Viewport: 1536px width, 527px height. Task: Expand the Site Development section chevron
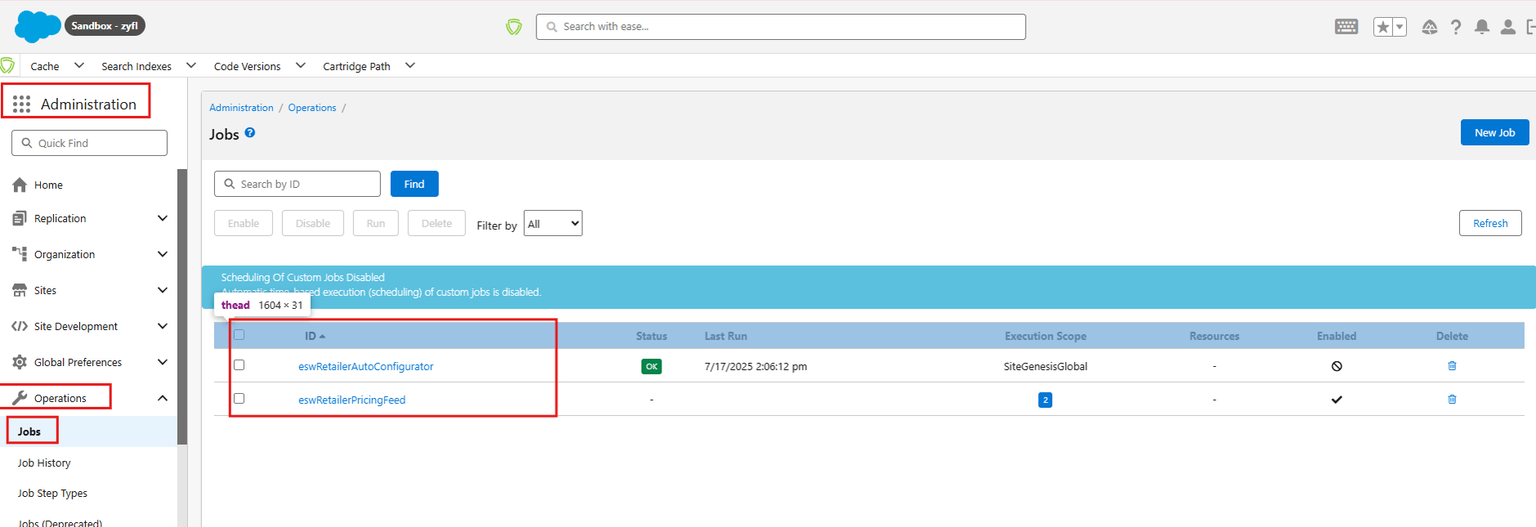click(x=162, y=326)
